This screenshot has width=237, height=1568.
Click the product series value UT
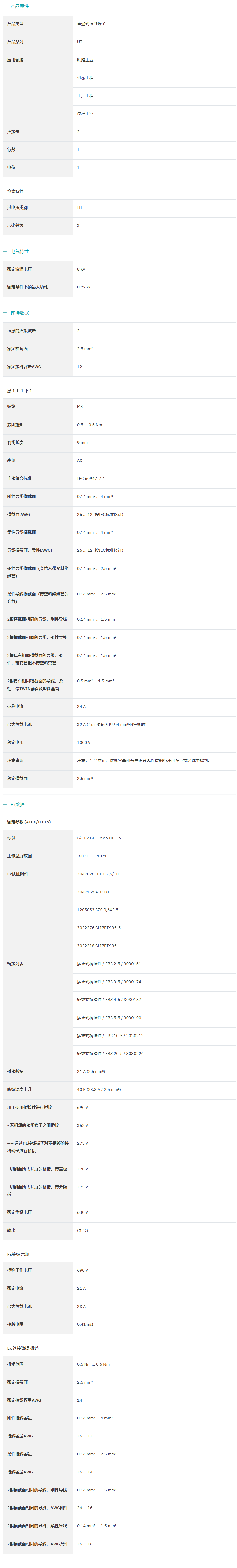79,42
